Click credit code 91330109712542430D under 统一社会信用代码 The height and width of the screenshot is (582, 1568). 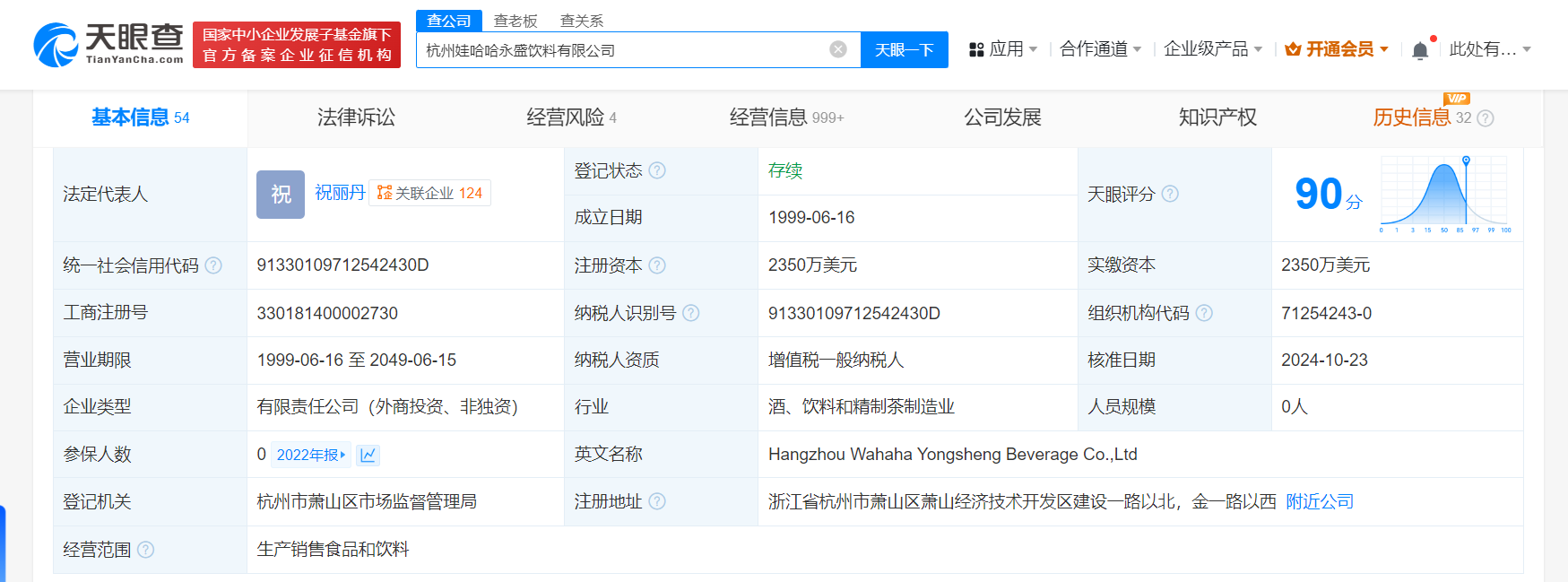tap(342, 265)
